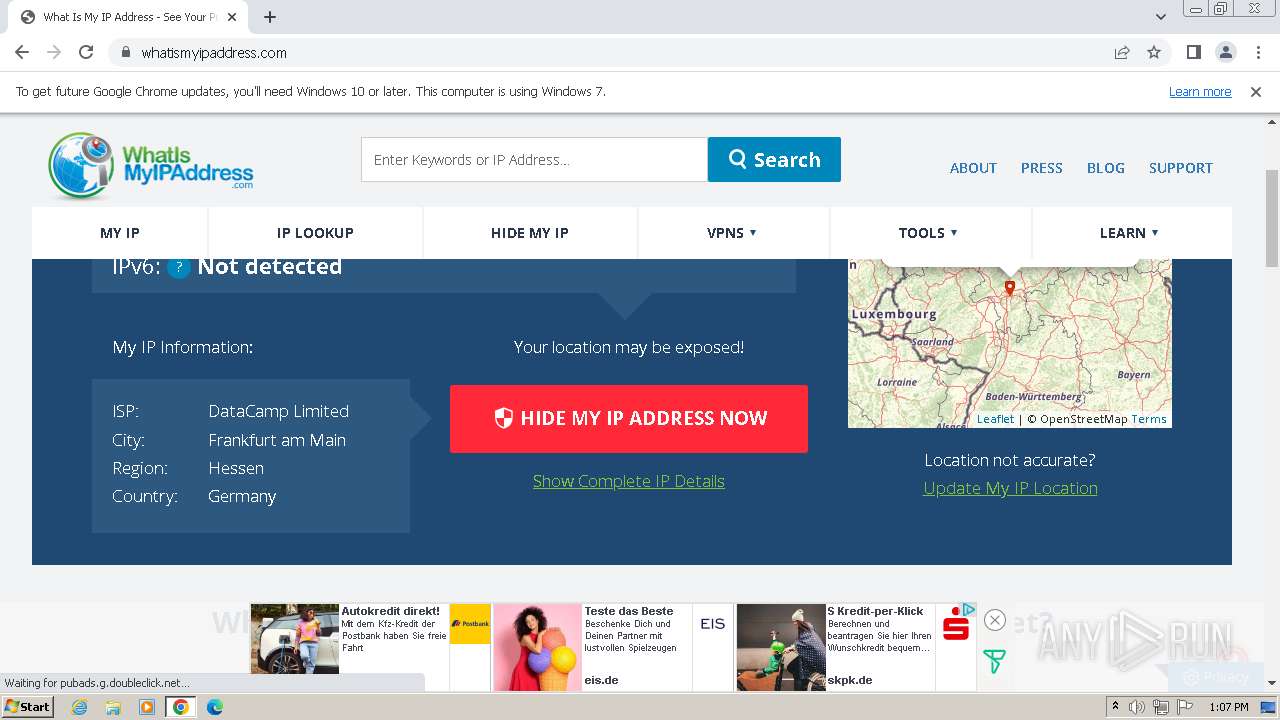
Task: Open the skpk.de S Kredit-per-Klick ad
Action: point(855,647)
